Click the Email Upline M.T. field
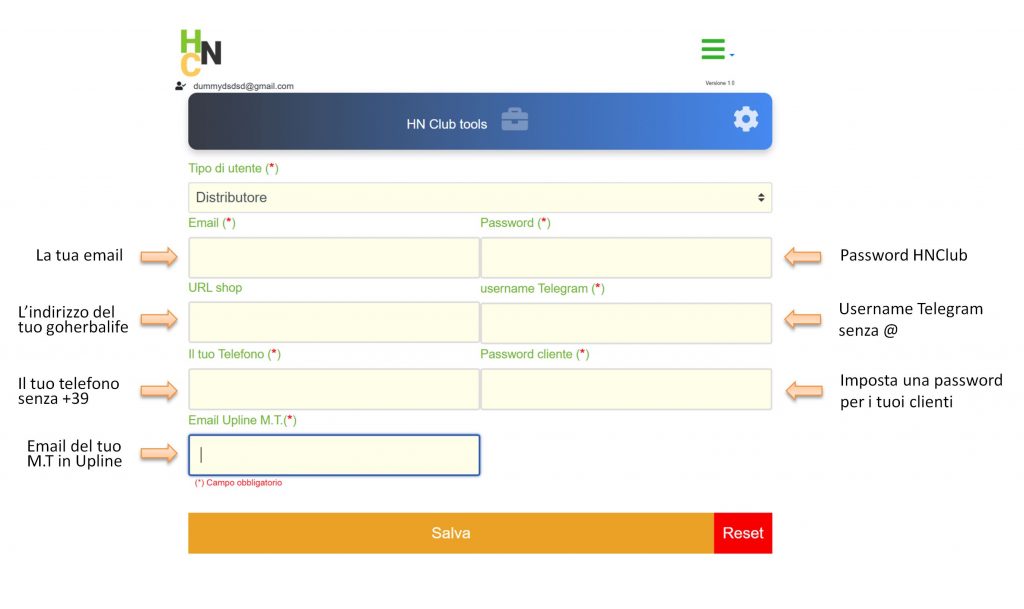 click(334, 455)
